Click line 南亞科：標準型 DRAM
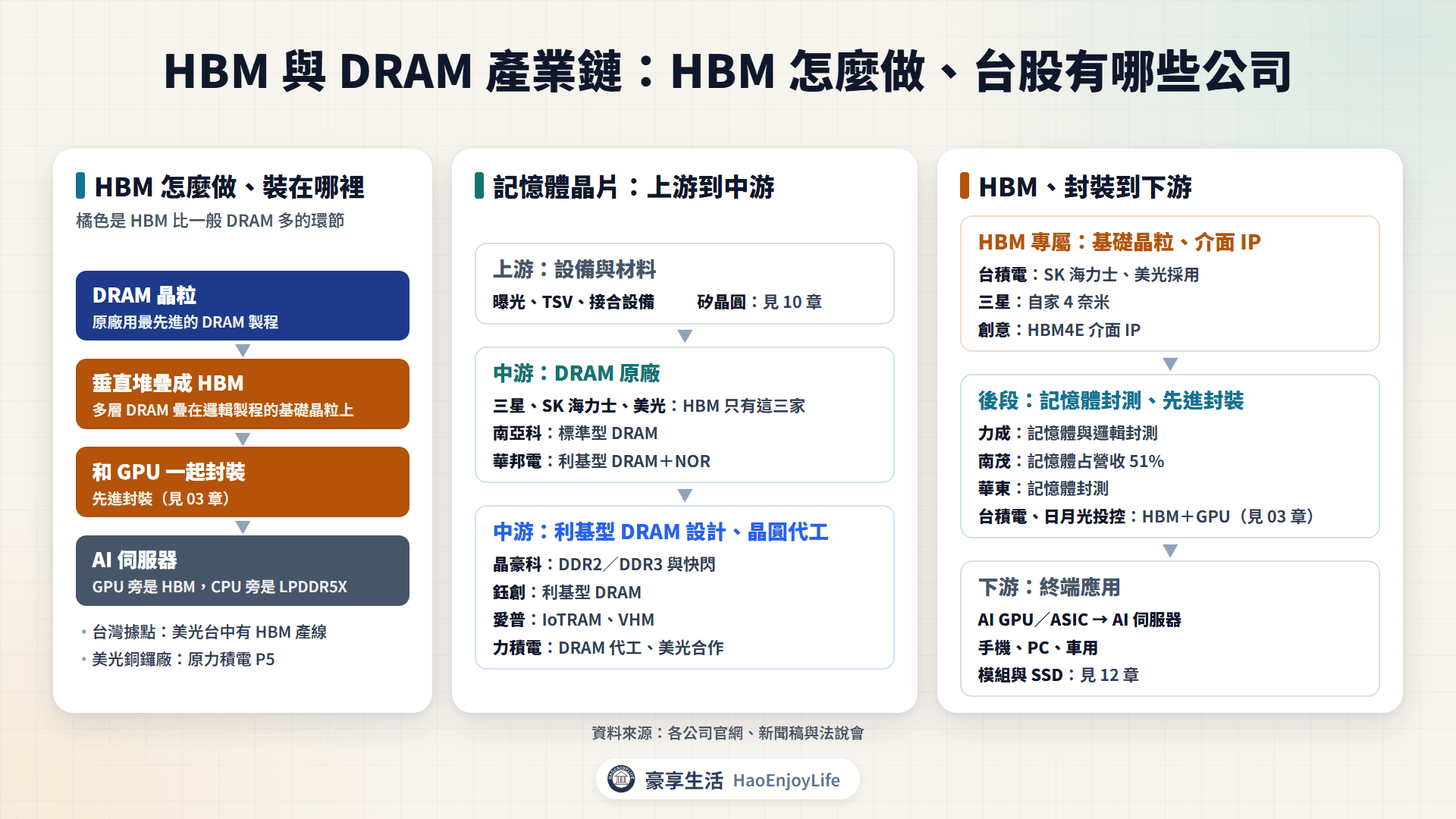This screenshot has width=1456, height=819. [576, 433]
